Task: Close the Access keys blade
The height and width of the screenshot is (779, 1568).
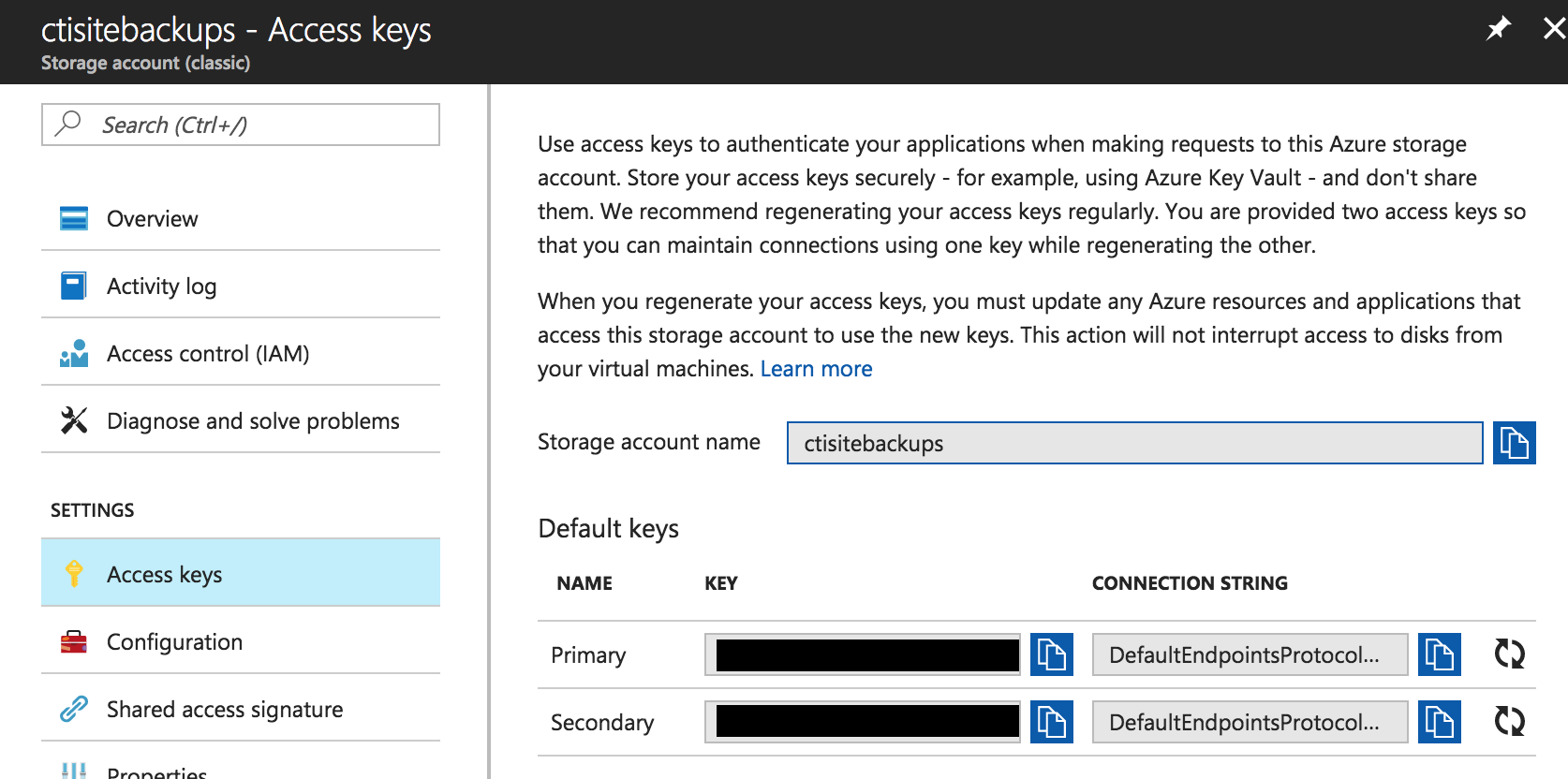Action: 1555,29
